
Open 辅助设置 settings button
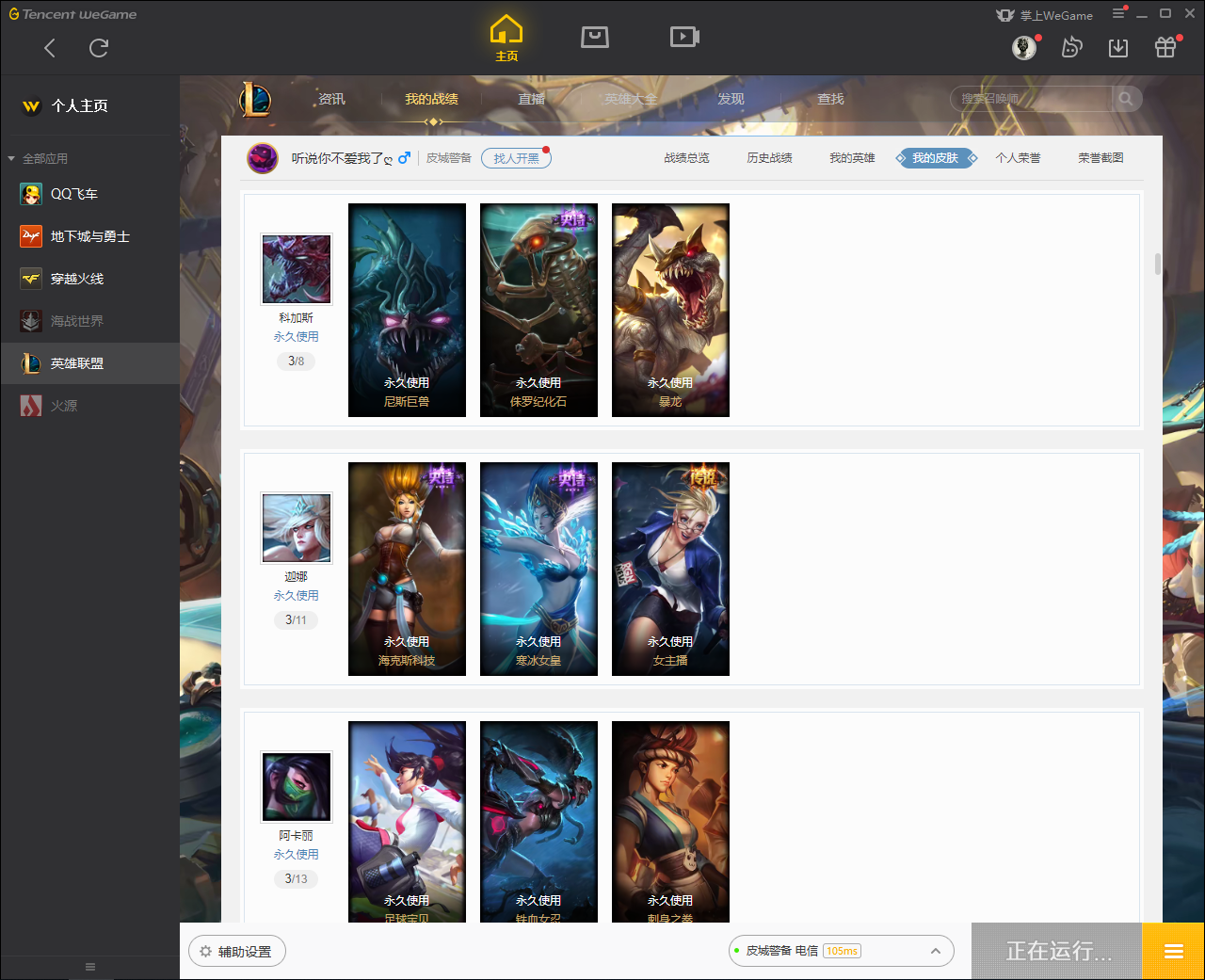click(237, 952)
